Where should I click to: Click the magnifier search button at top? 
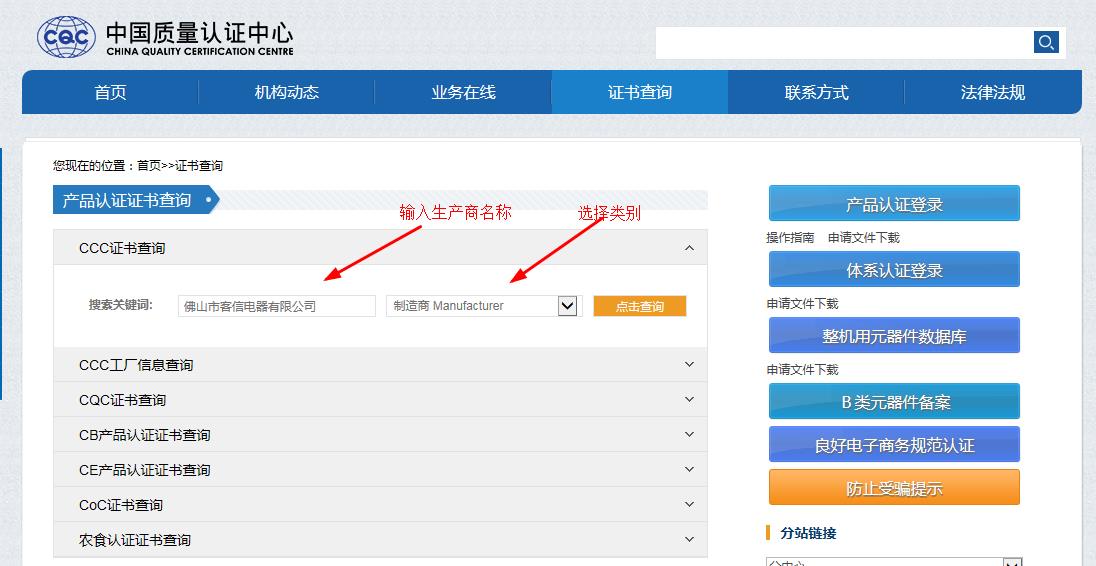[x=1046, y=42]
